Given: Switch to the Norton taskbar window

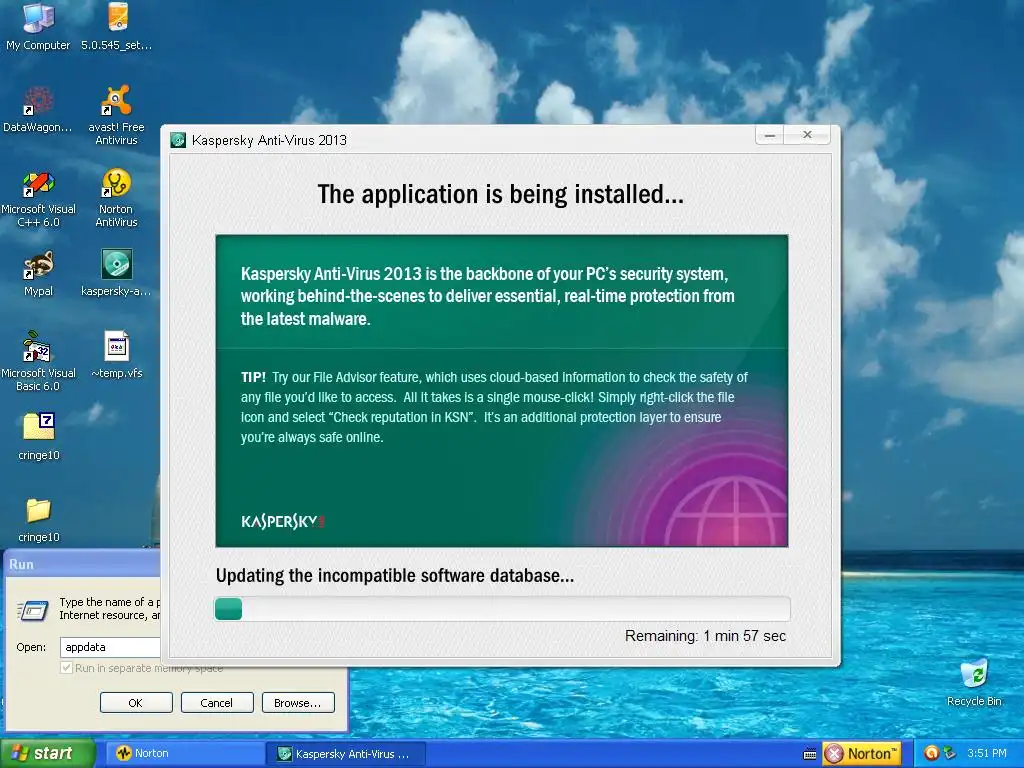Looking at the screenshot, I should point(185,754).
